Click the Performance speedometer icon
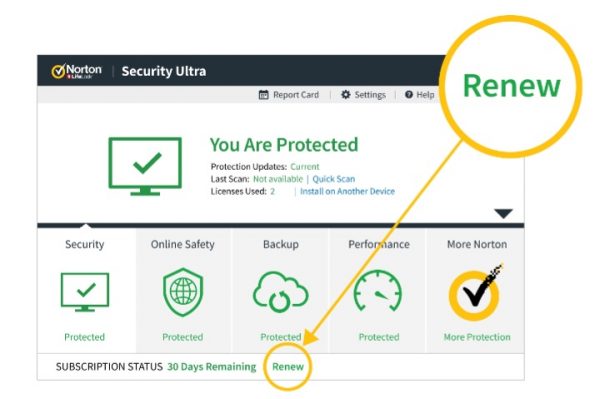This screenshot has height=399, width=600. (378, 291)
